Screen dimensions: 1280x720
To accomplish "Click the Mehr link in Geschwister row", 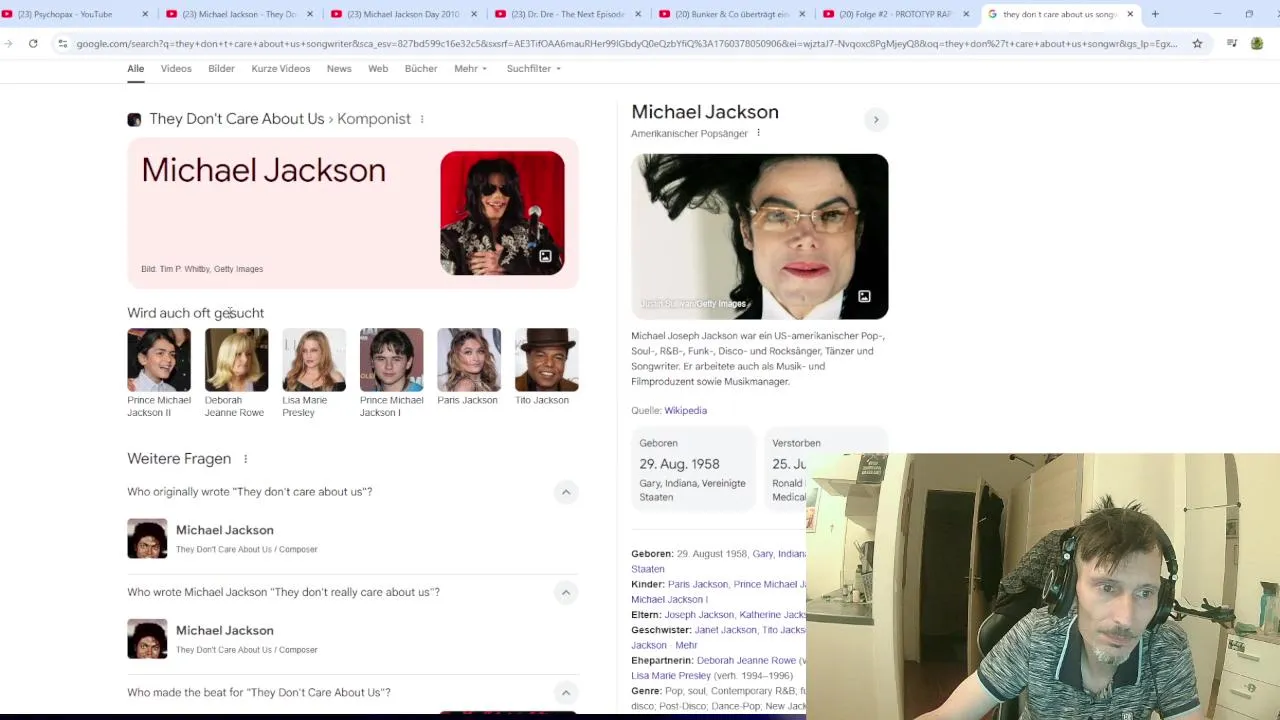I will click(x=686, y=645).
